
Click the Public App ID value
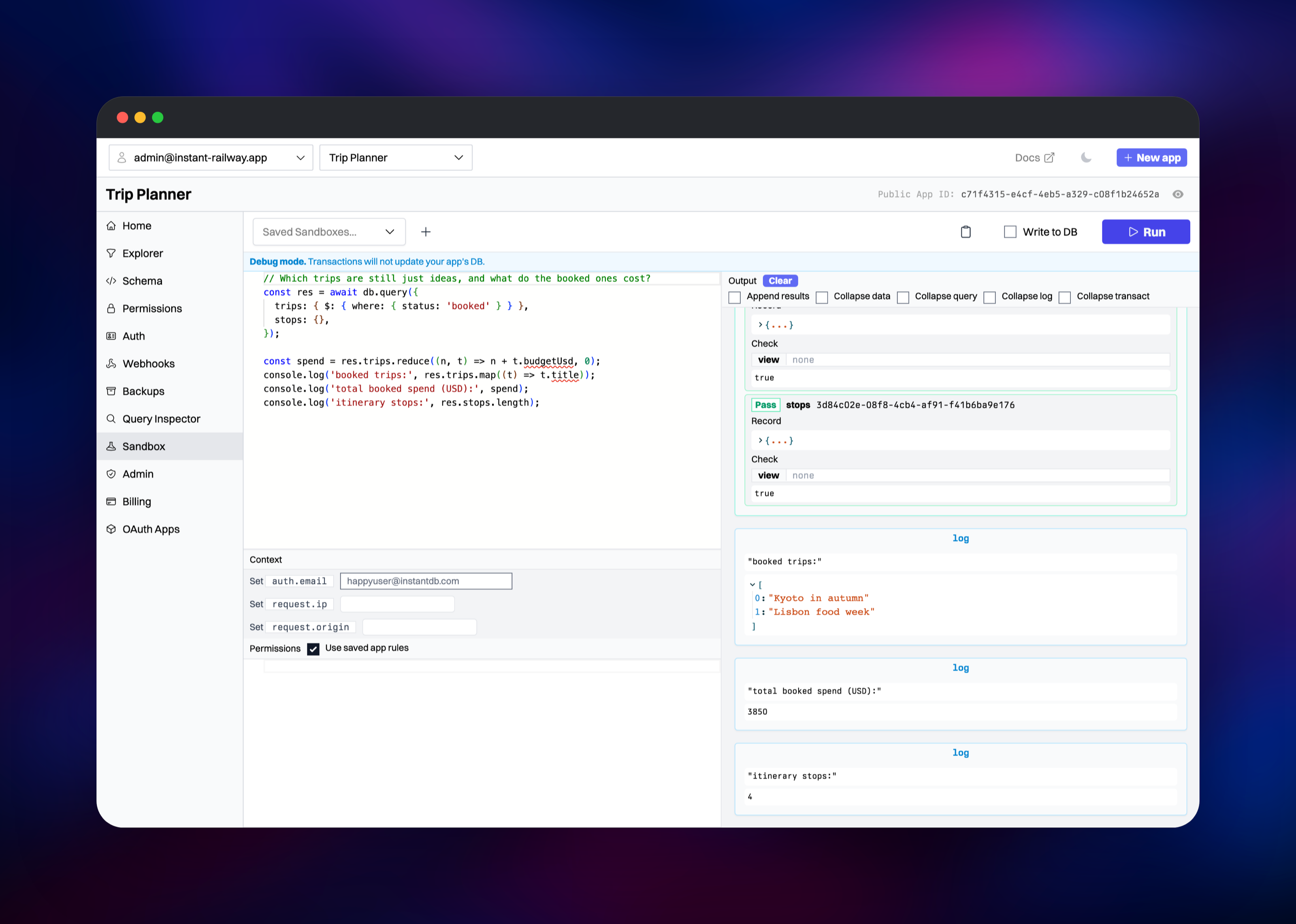click(x=1060, y=194)
